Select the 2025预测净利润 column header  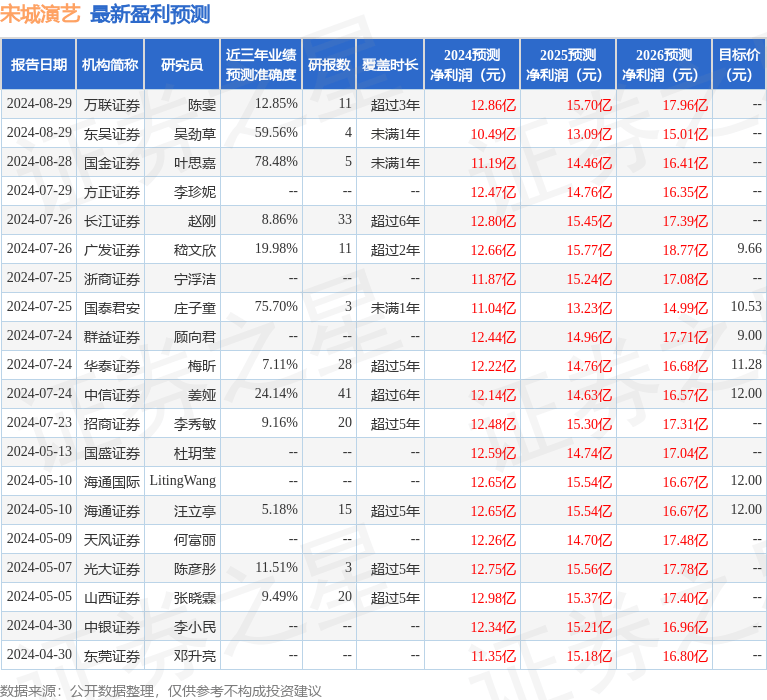tap(568, 65)
